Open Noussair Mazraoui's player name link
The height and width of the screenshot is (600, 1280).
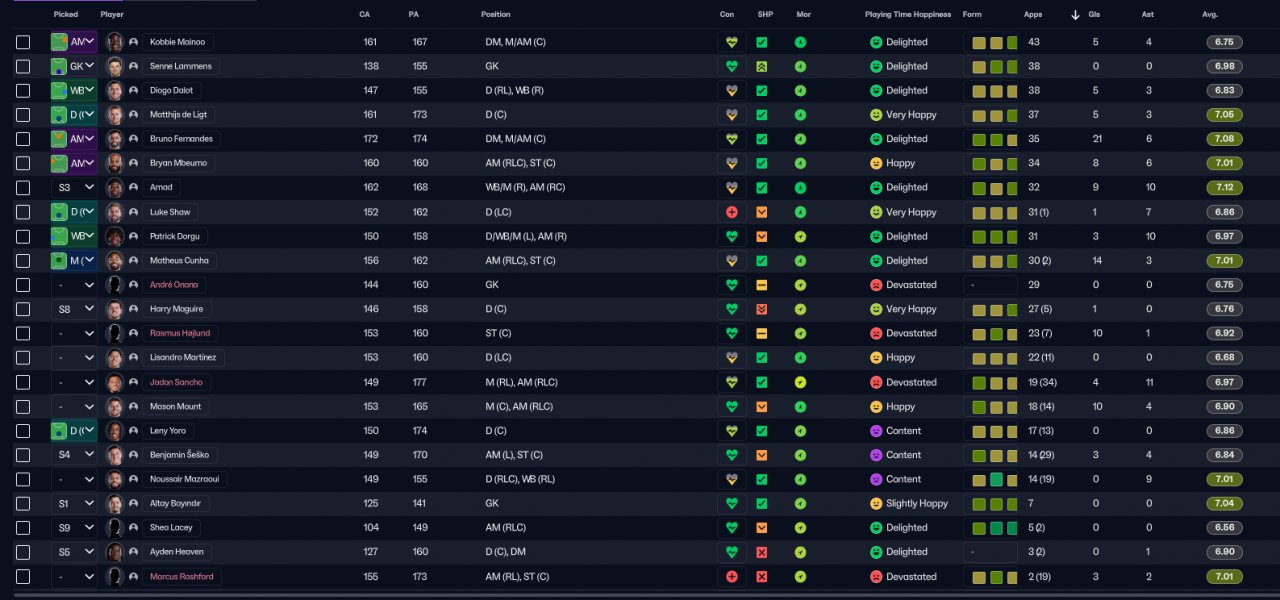pos(184,479)
